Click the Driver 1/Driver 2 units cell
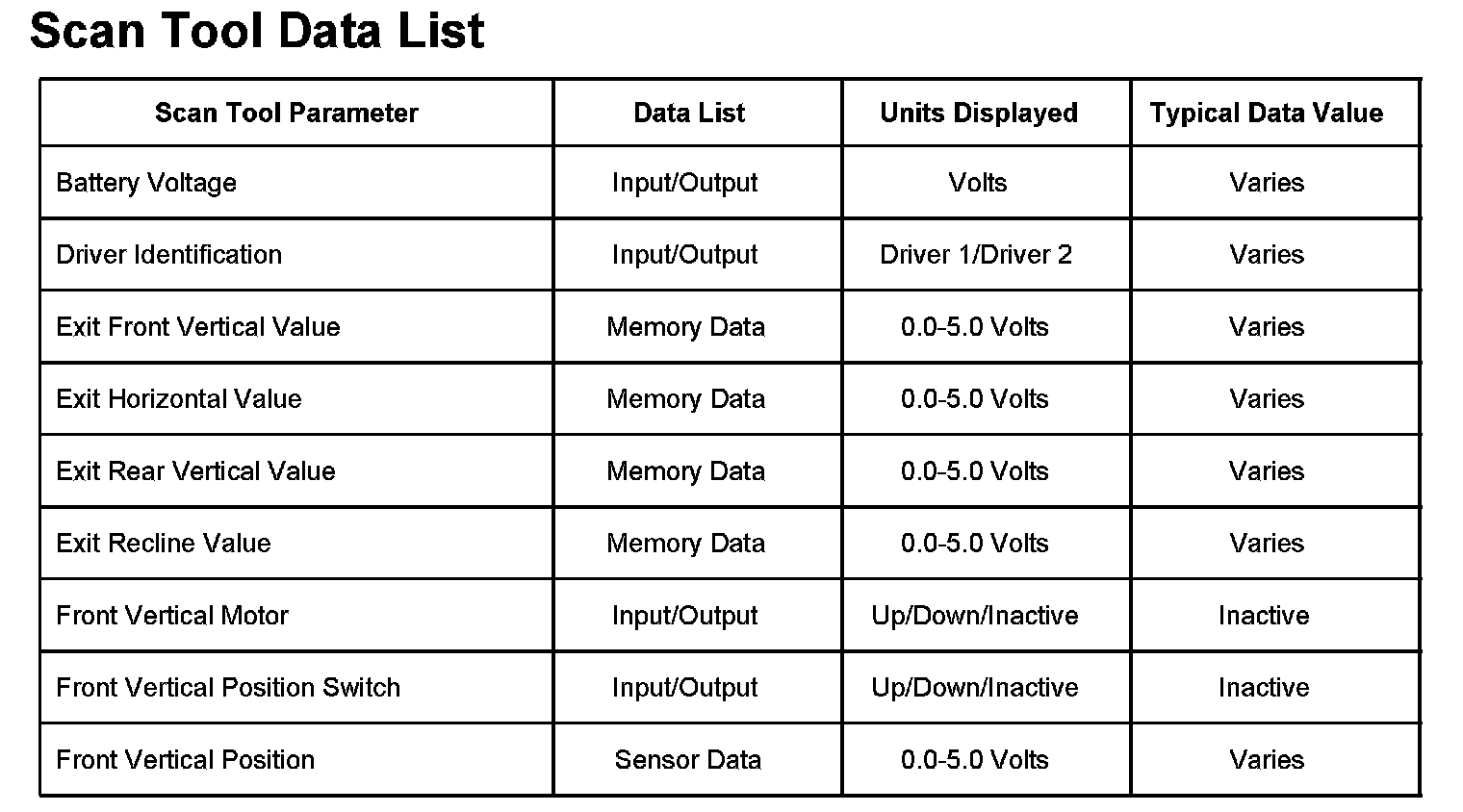The height and width of the screenshot is (812, 1463). point(976,255)
